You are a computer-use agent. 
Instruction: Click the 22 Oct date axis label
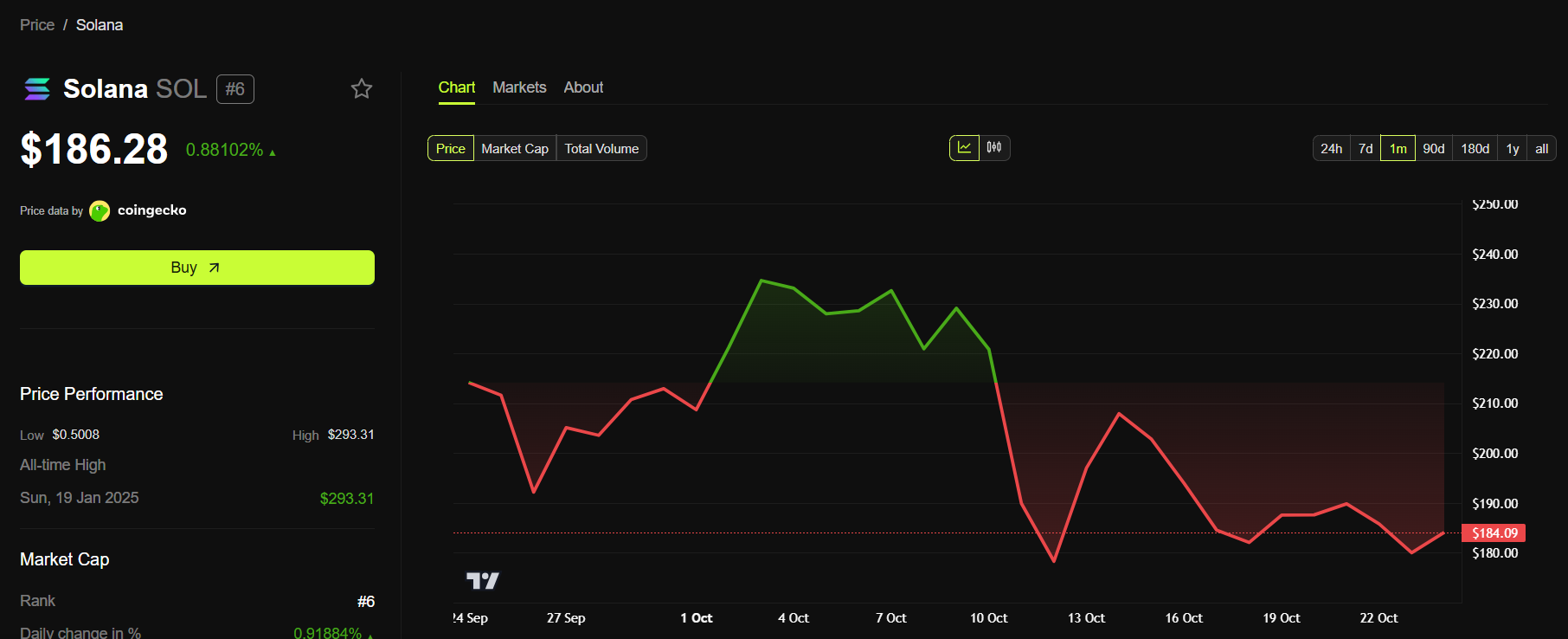click(1378, 618)
